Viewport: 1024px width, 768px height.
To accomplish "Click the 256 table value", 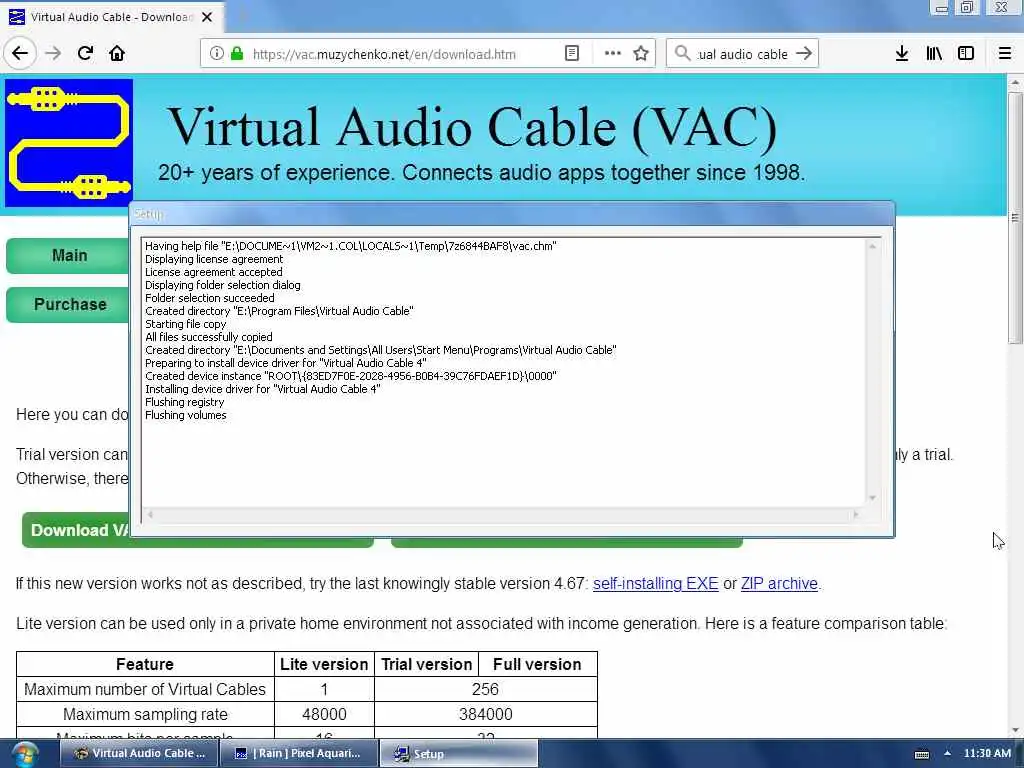I will pos(485,690).
